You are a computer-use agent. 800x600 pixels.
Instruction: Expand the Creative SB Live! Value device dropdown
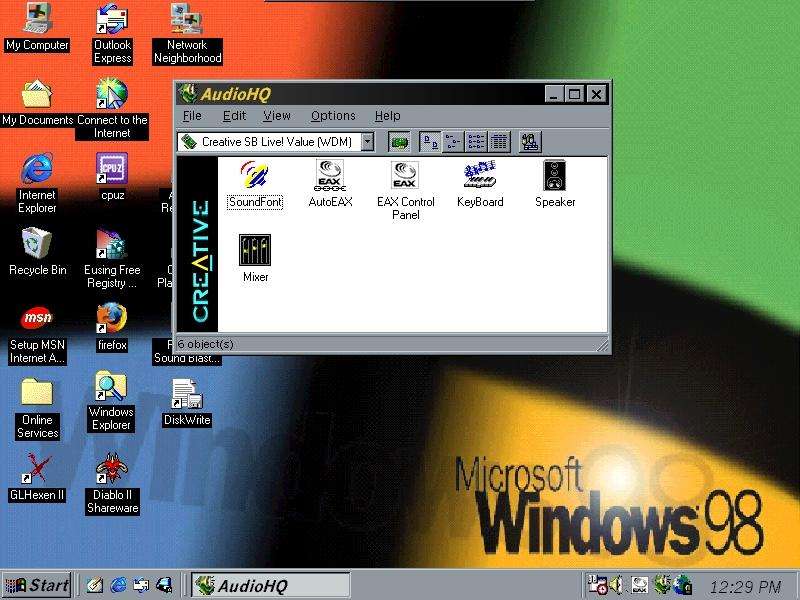pos(367,142)
